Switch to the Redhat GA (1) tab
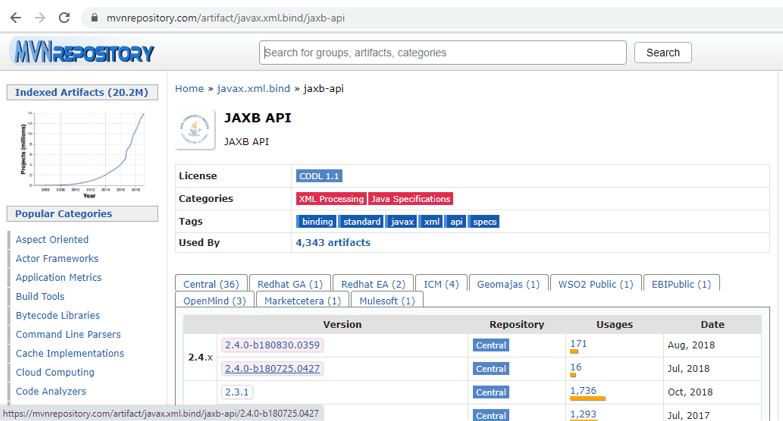This screenshot has height=421, width=783. click(290, 284)
